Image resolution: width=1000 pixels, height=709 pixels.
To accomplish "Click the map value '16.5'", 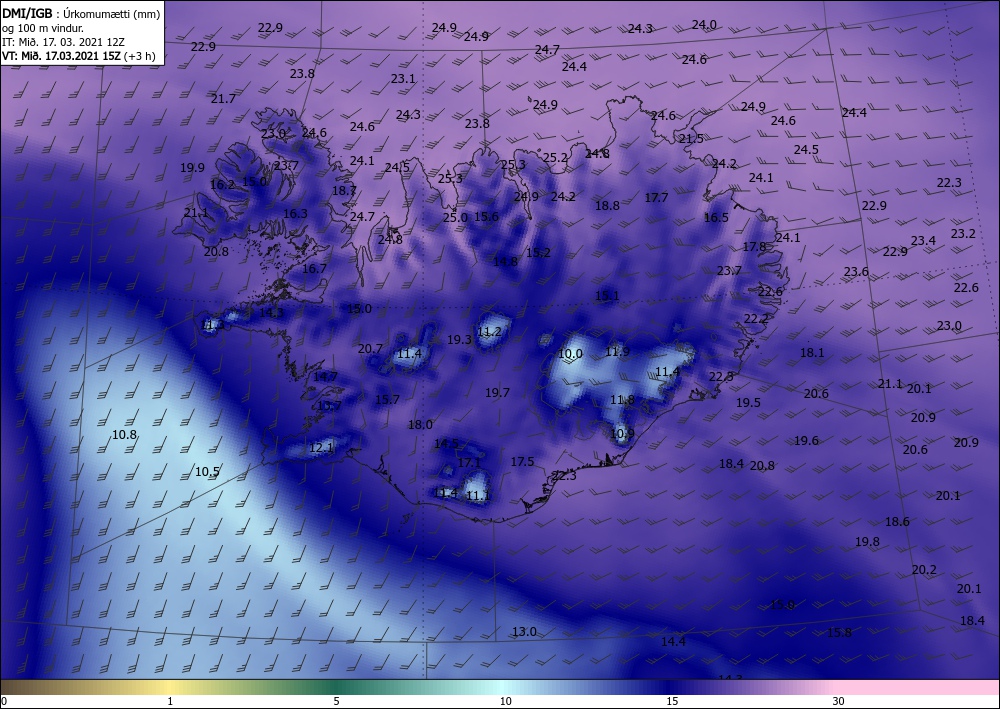I will [716, 217].
